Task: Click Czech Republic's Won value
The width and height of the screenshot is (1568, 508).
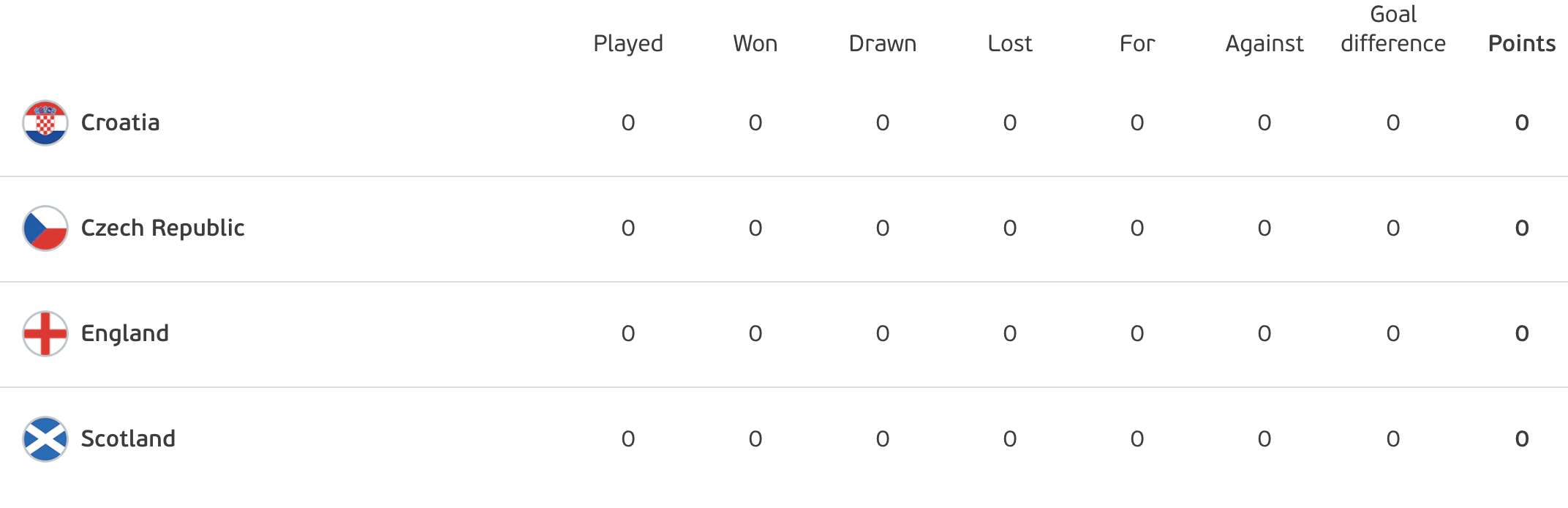Action: click(755, 228)
